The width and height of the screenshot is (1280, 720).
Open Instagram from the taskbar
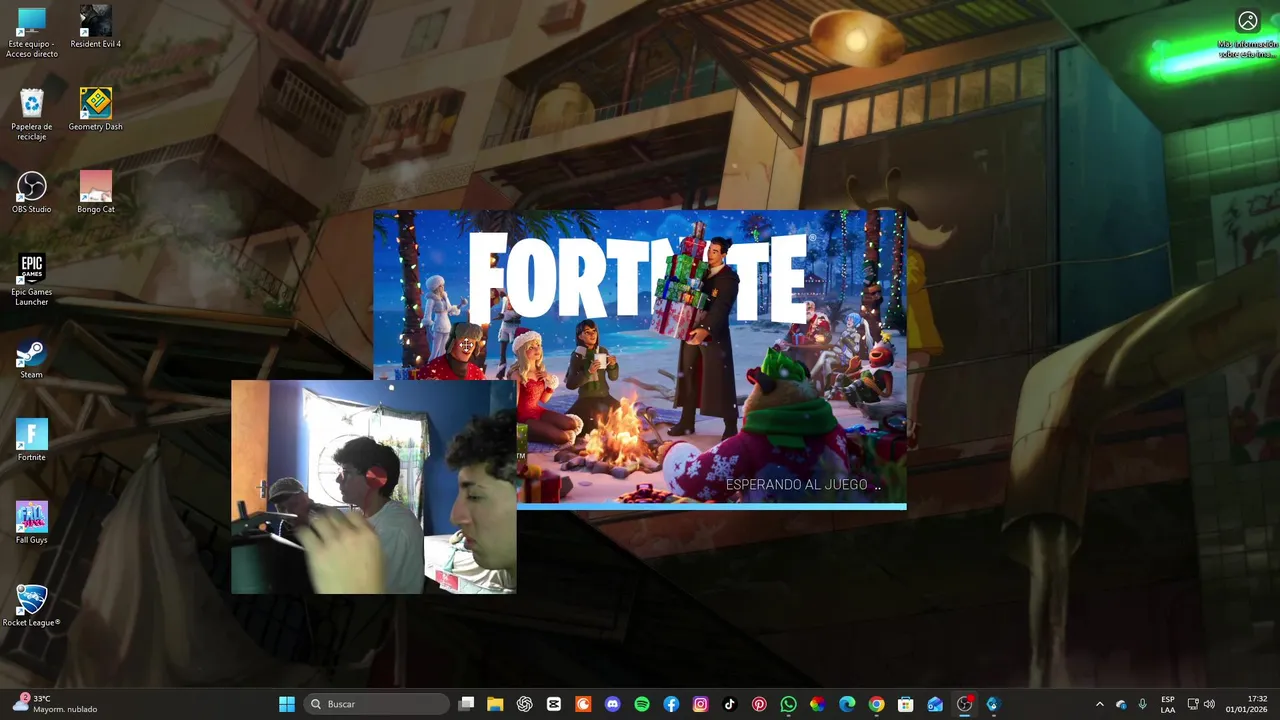pyautogui.click(x=701, y=704)
